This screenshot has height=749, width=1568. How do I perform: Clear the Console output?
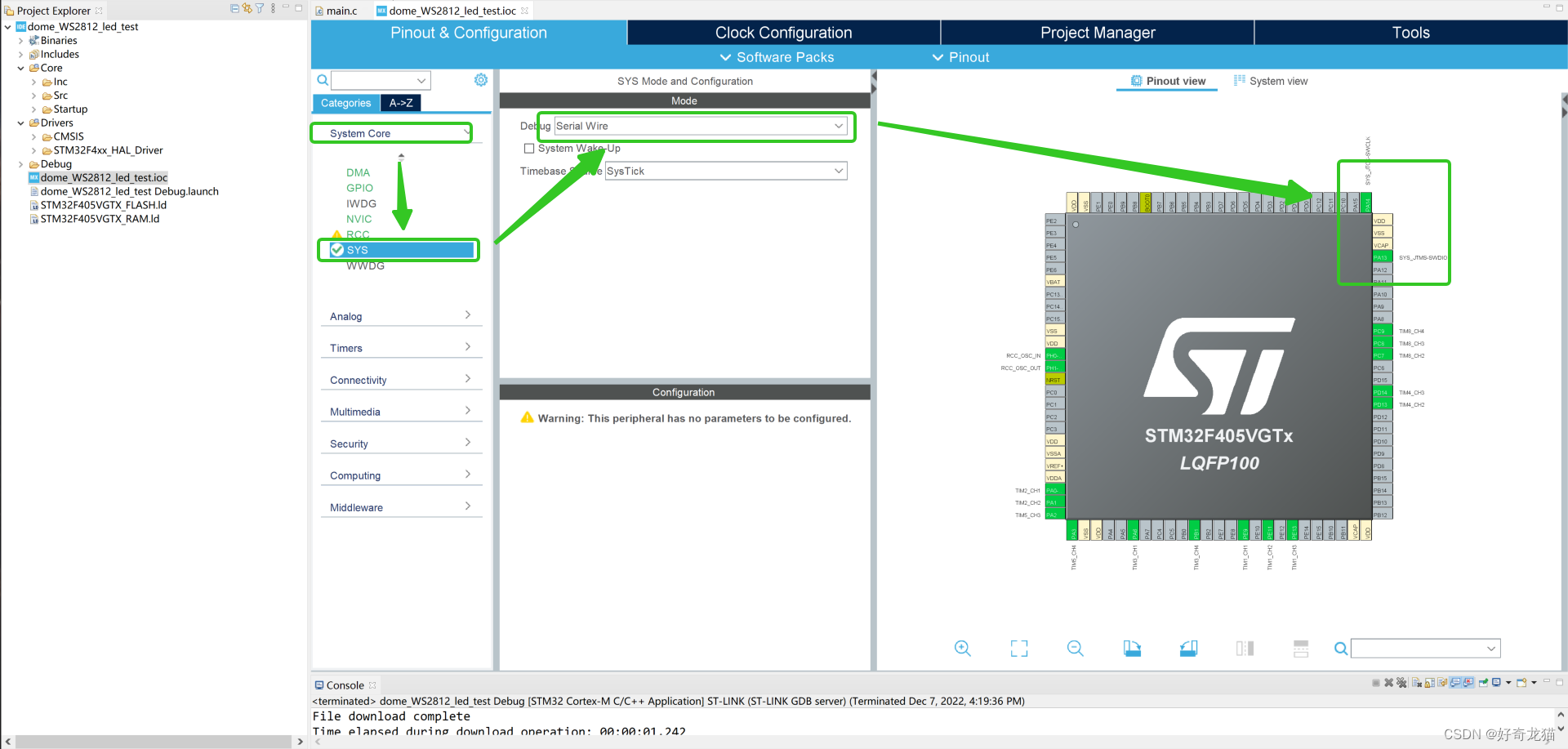[1417, 683]
